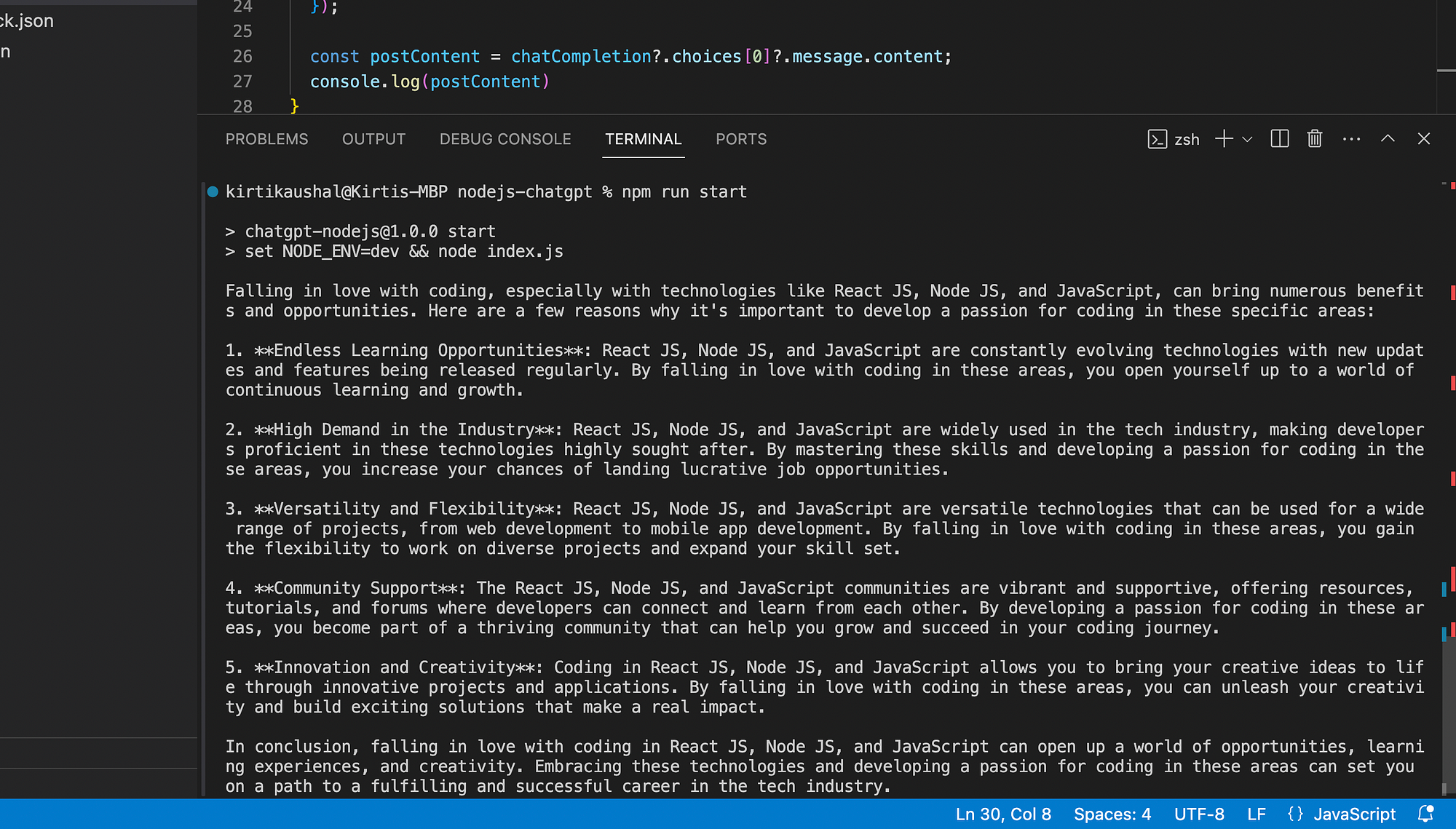Switch to the PROBLEMS tab
The height and width of the screenshot is (829, 1456).
(266, 139)
